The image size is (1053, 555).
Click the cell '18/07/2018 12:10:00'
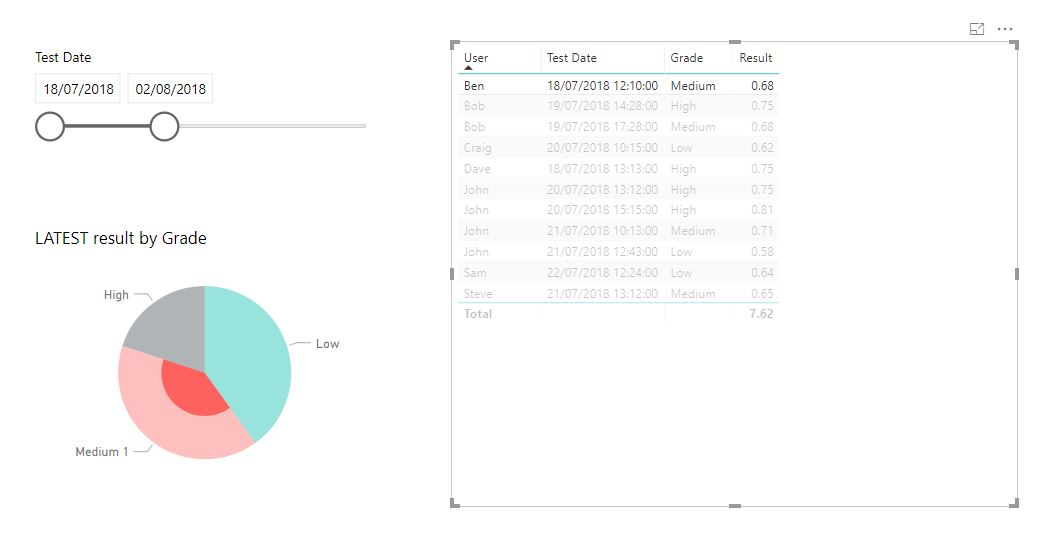tap(602, 85)
